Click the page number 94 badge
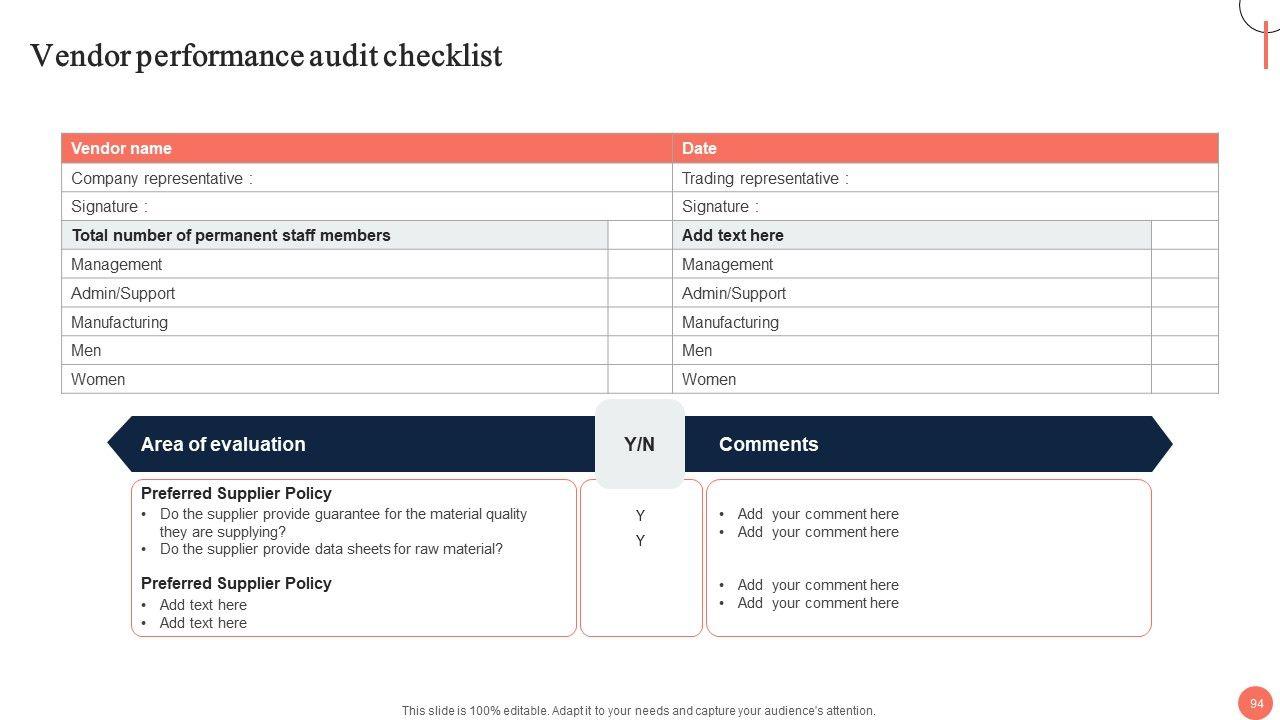 point(1256,703)
